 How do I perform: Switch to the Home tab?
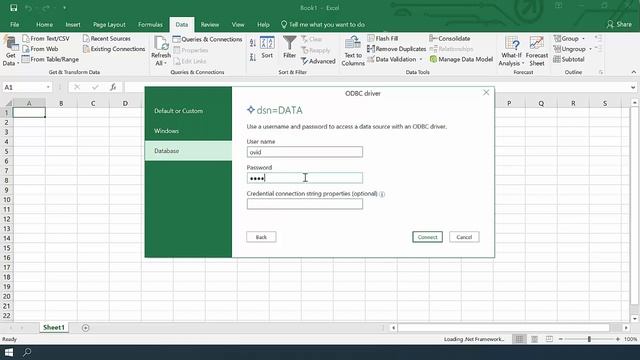(x=44, y=24)
